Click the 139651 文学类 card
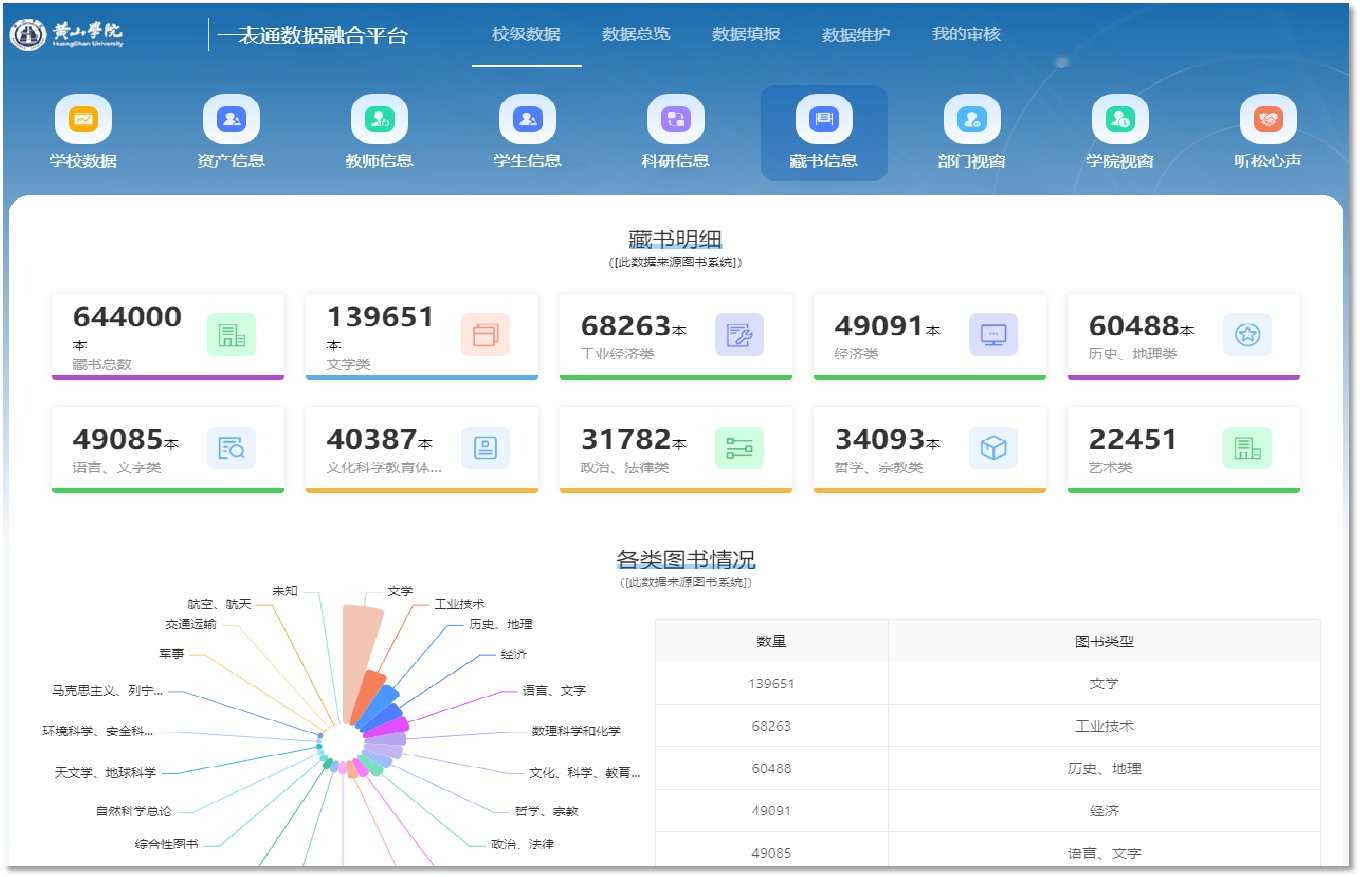 tap(422, 337)
